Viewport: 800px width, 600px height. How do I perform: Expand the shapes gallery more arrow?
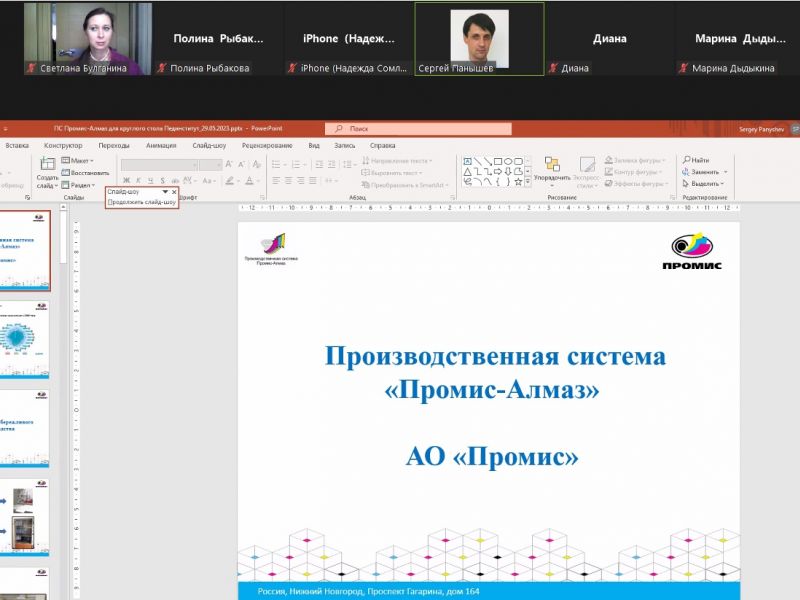529,183
